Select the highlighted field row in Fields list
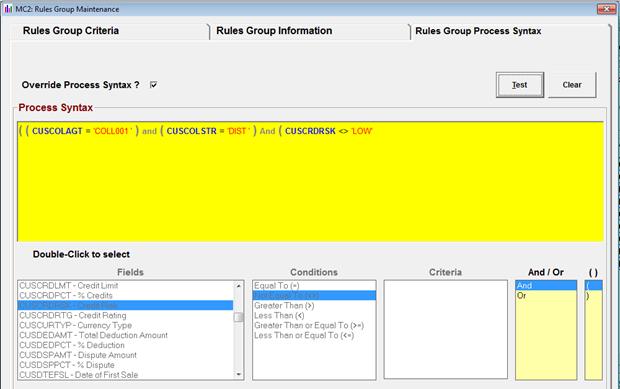The width and height of the screenshot is (620, 389). coord(125,305)
